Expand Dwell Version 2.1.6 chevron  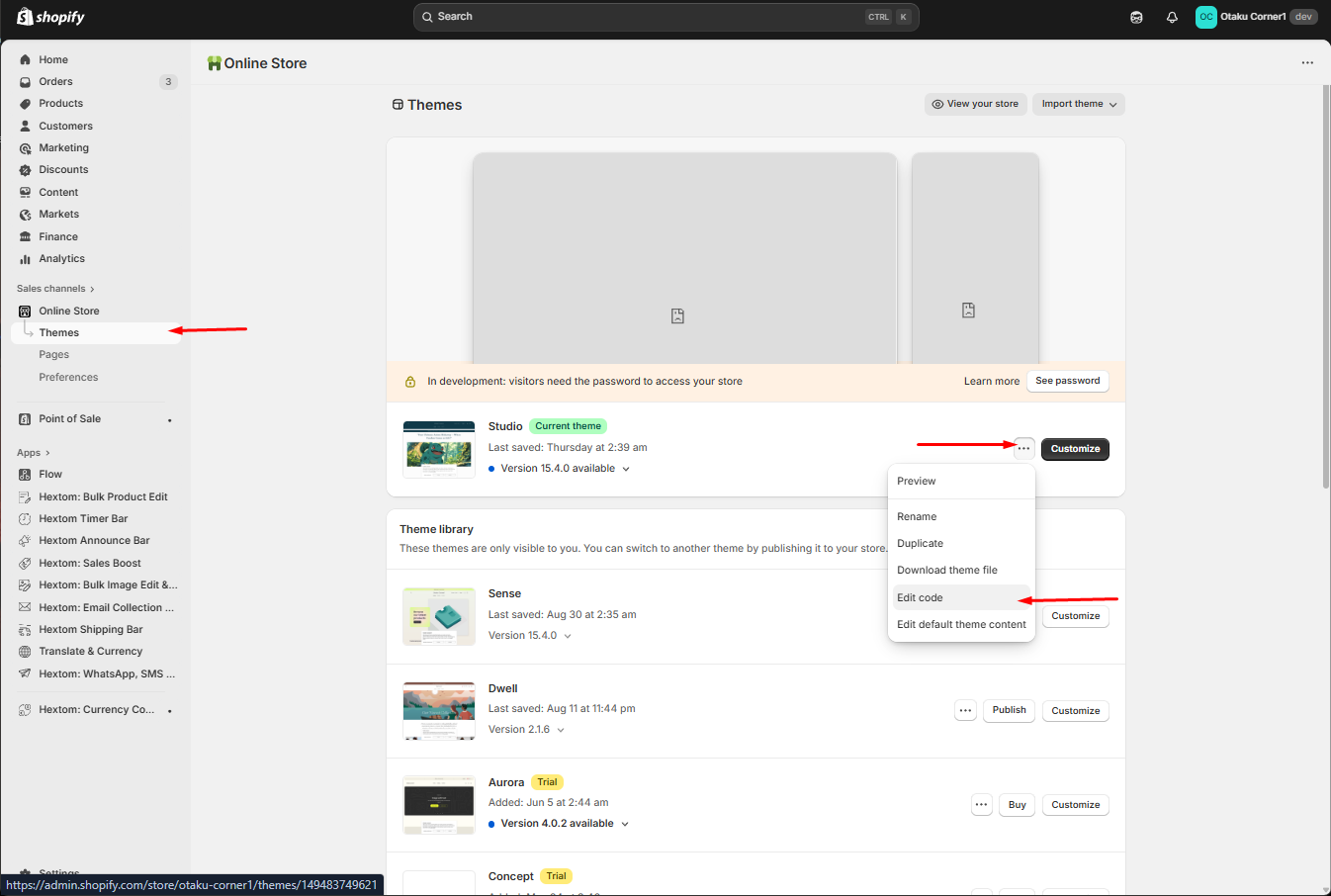tap(561, 731)
